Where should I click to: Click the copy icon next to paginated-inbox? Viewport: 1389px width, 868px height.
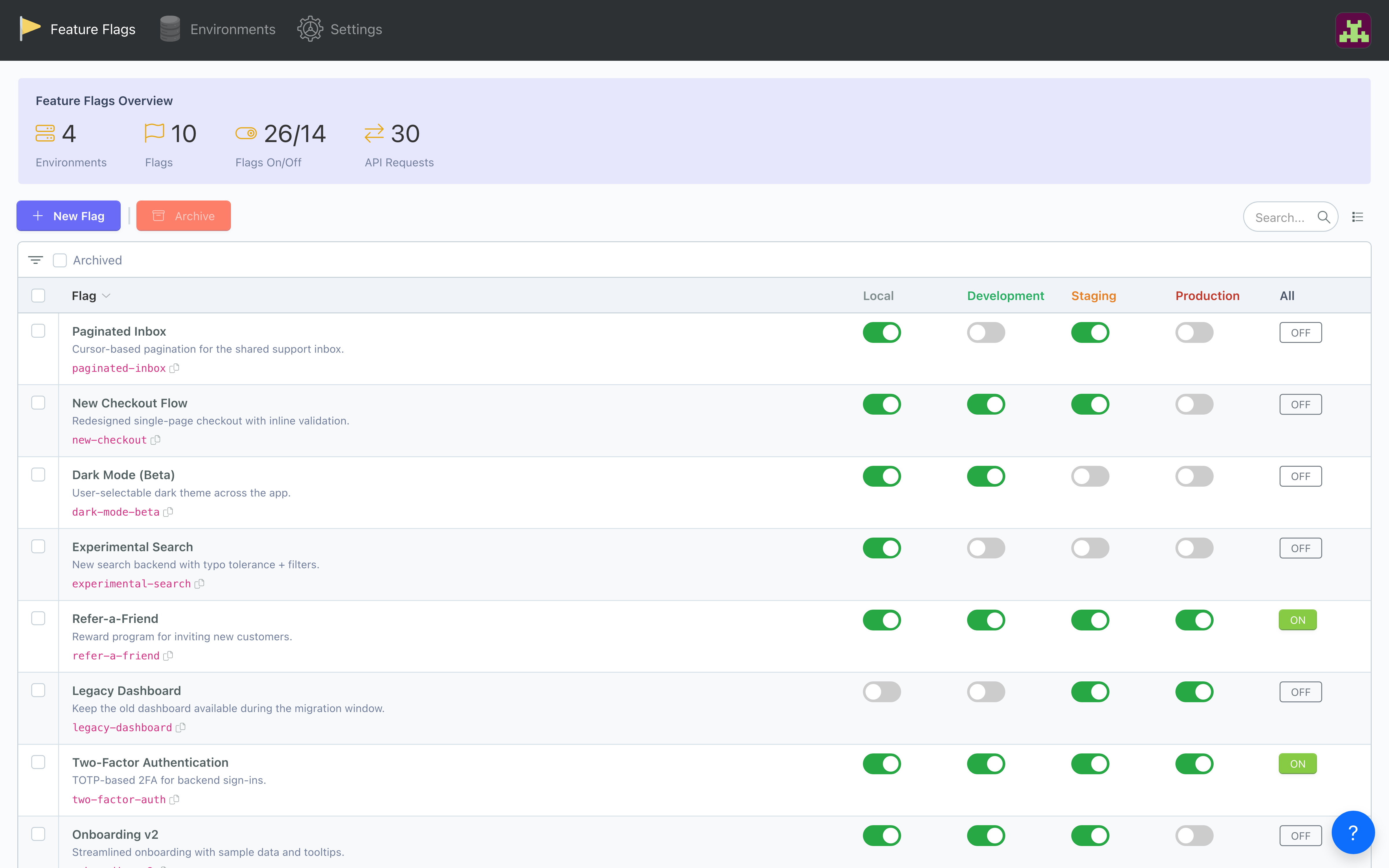click(174, 368)
